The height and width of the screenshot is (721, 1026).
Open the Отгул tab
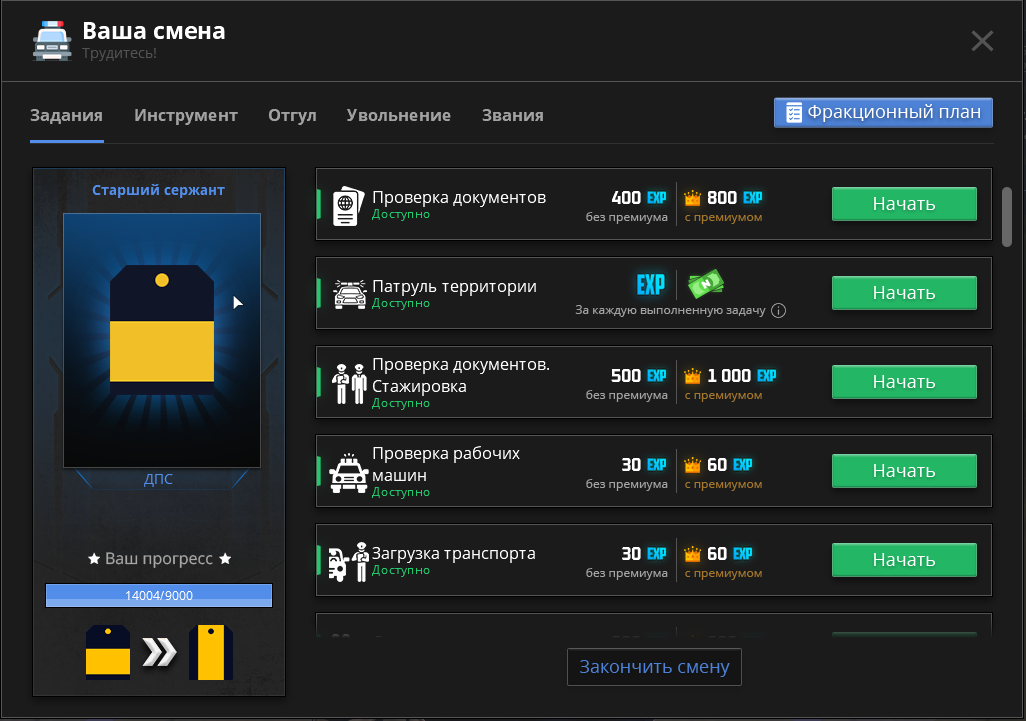292,115
